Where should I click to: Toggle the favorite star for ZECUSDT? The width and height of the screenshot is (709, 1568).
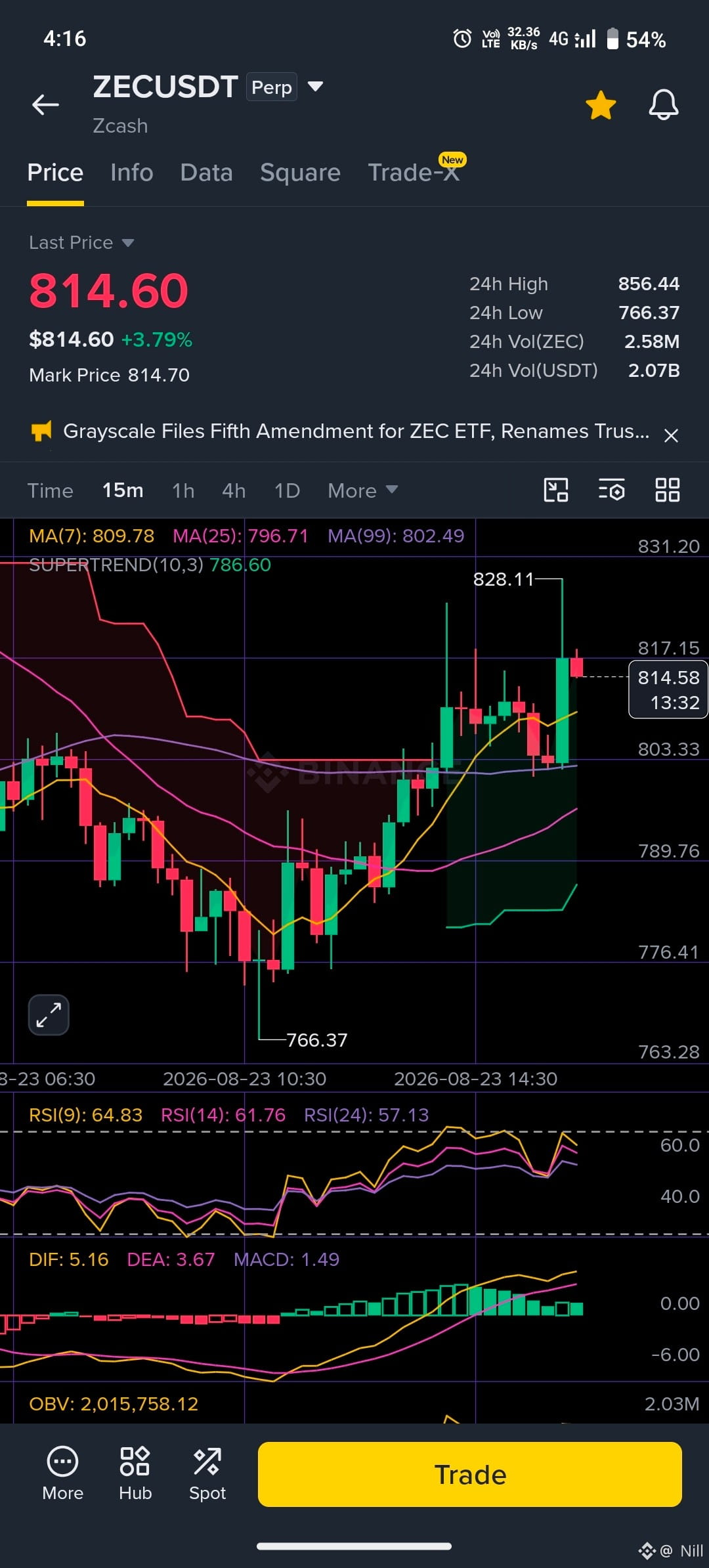(x=601, y=105)
